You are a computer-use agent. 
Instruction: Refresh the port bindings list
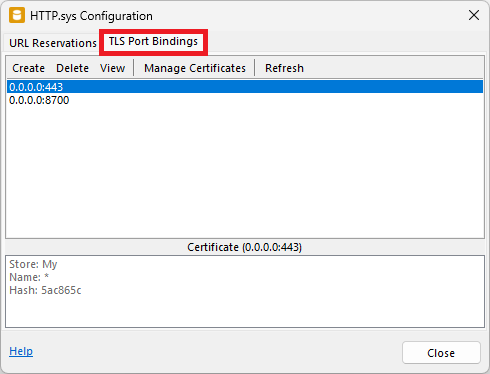coord(284,68)
